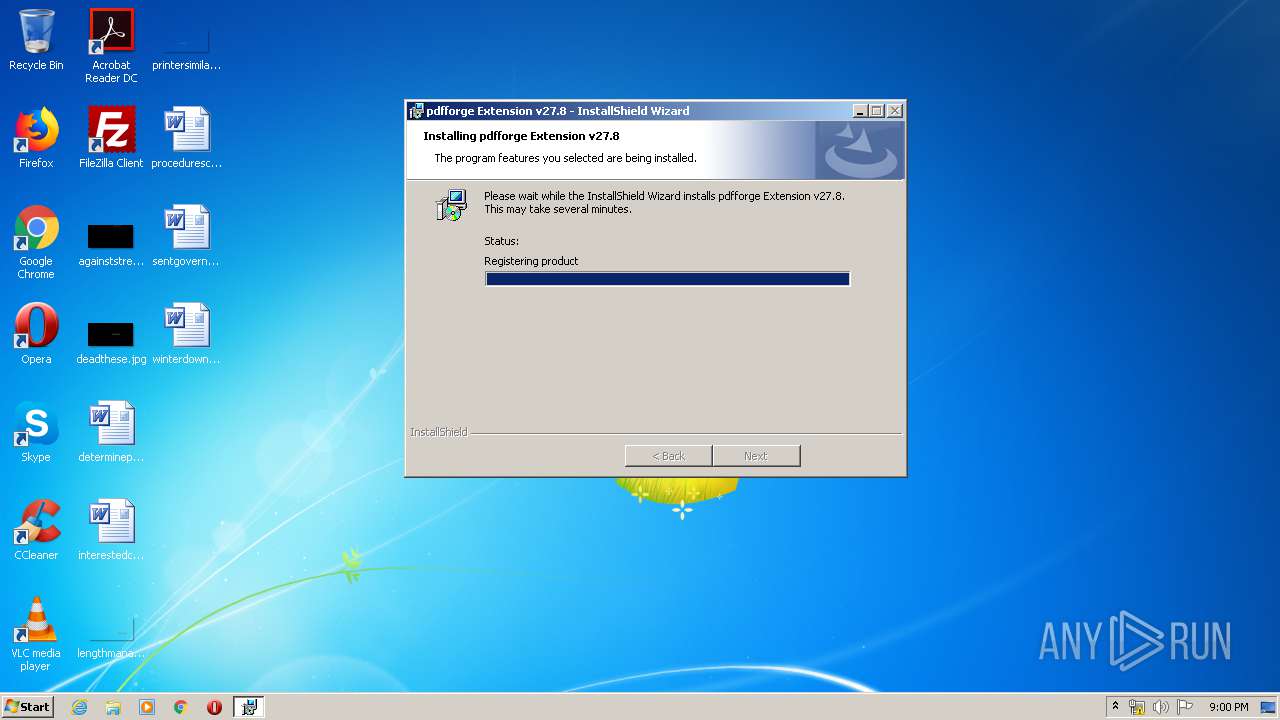Select interestedc Word document icon
This screenshot has height=720, width=1280.
[x=111, y=530]
